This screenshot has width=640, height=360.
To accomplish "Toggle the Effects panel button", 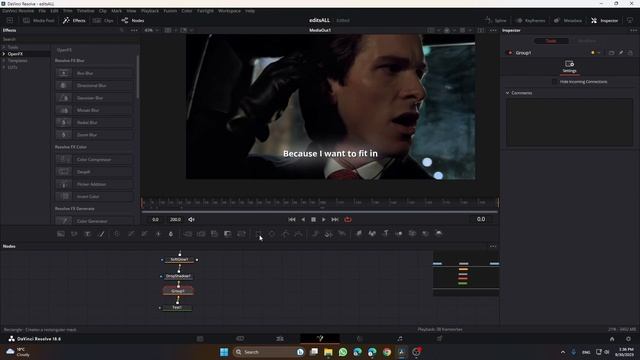I will click(74, 20).
